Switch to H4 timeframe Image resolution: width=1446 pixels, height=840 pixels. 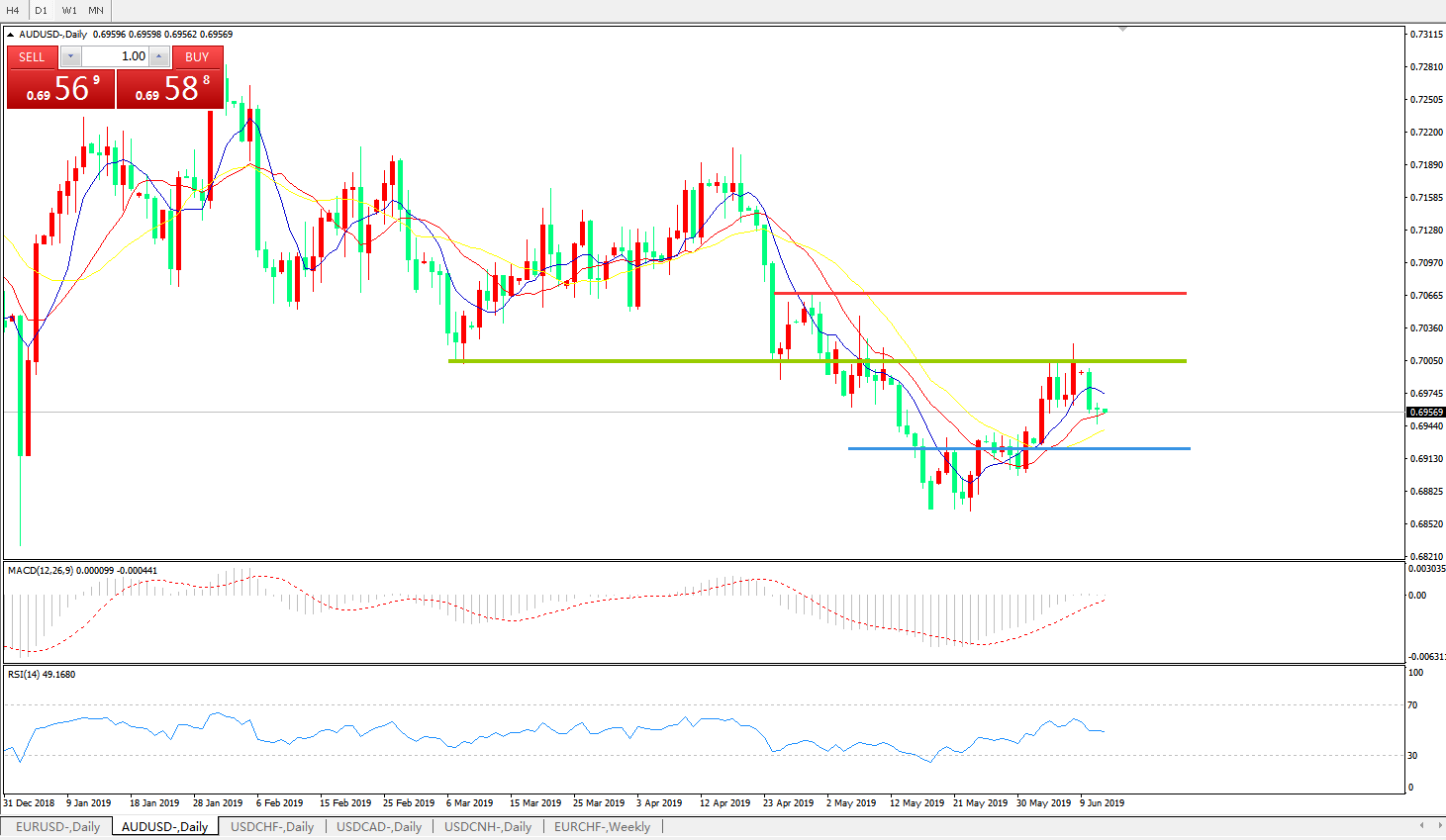[x=13, y=10]
